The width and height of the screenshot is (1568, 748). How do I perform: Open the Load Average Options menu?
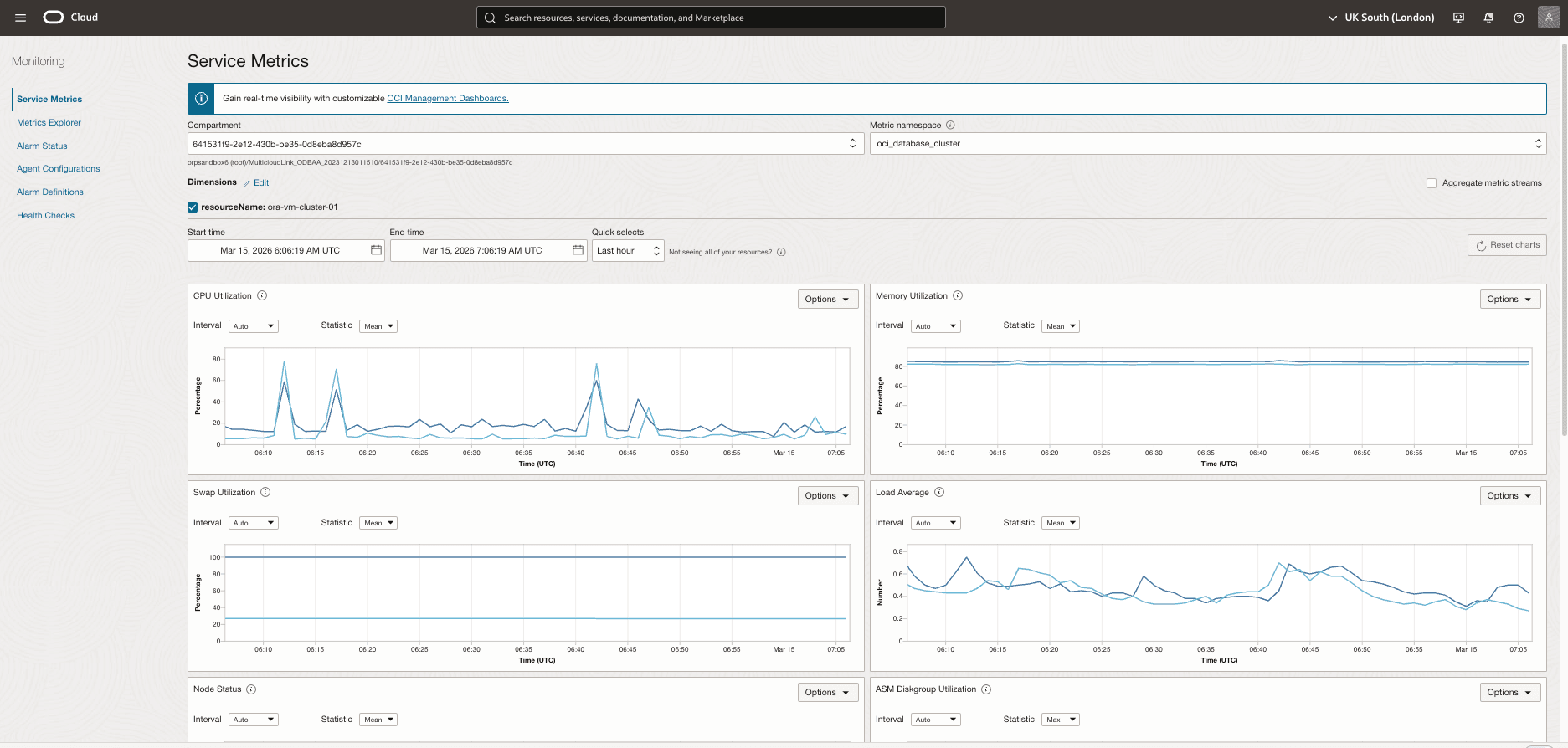coord(1509,495)
